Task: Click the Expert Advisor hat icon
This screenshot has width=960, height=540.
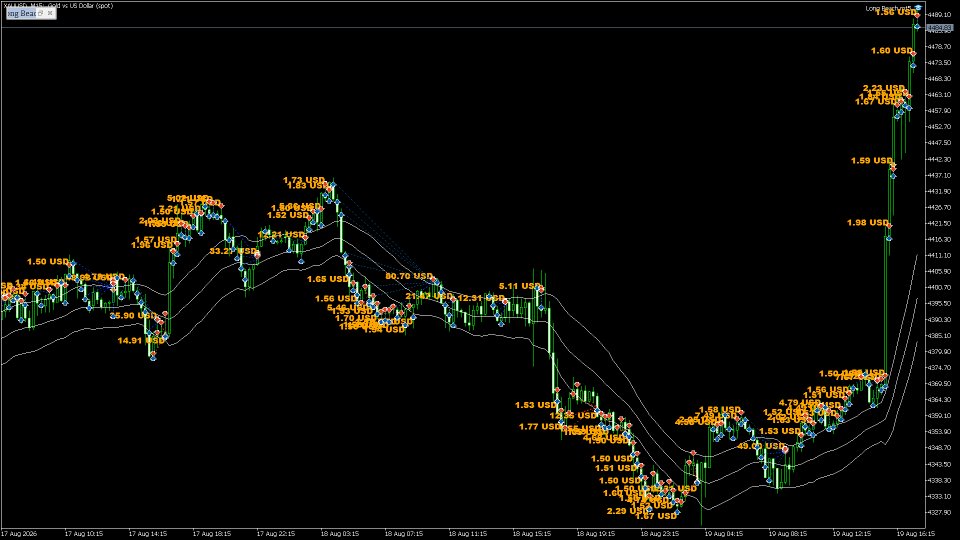Action: click(x=918, y=8)
